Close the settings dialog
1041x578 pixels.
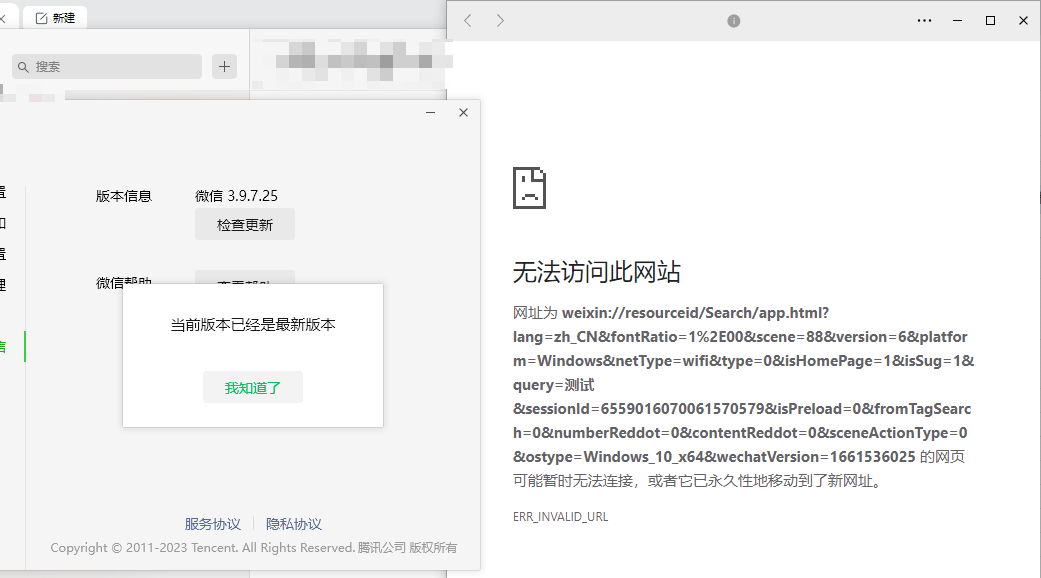(x=463, y=113)
